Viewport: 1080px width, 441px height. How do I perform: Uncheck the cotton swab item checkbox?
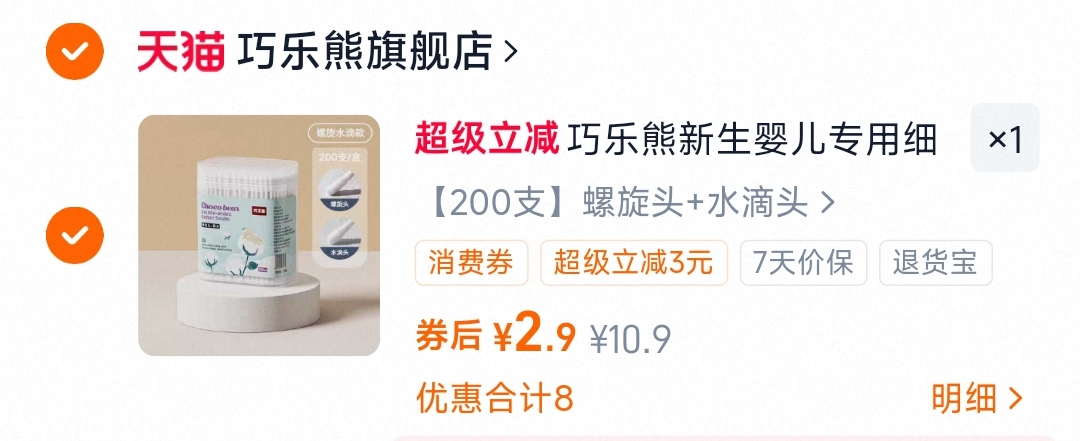coord(75,235)
